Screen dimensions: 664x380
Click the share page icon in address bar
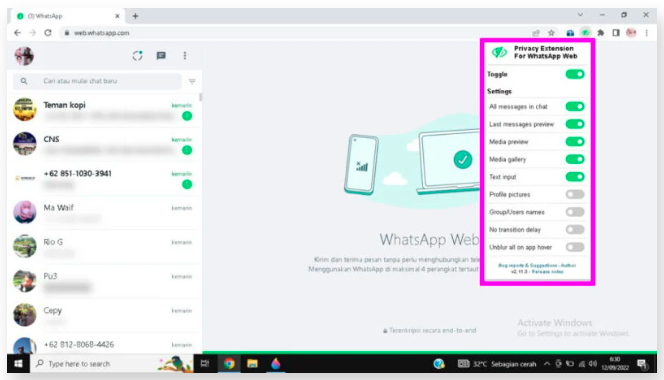click(536, 33)
